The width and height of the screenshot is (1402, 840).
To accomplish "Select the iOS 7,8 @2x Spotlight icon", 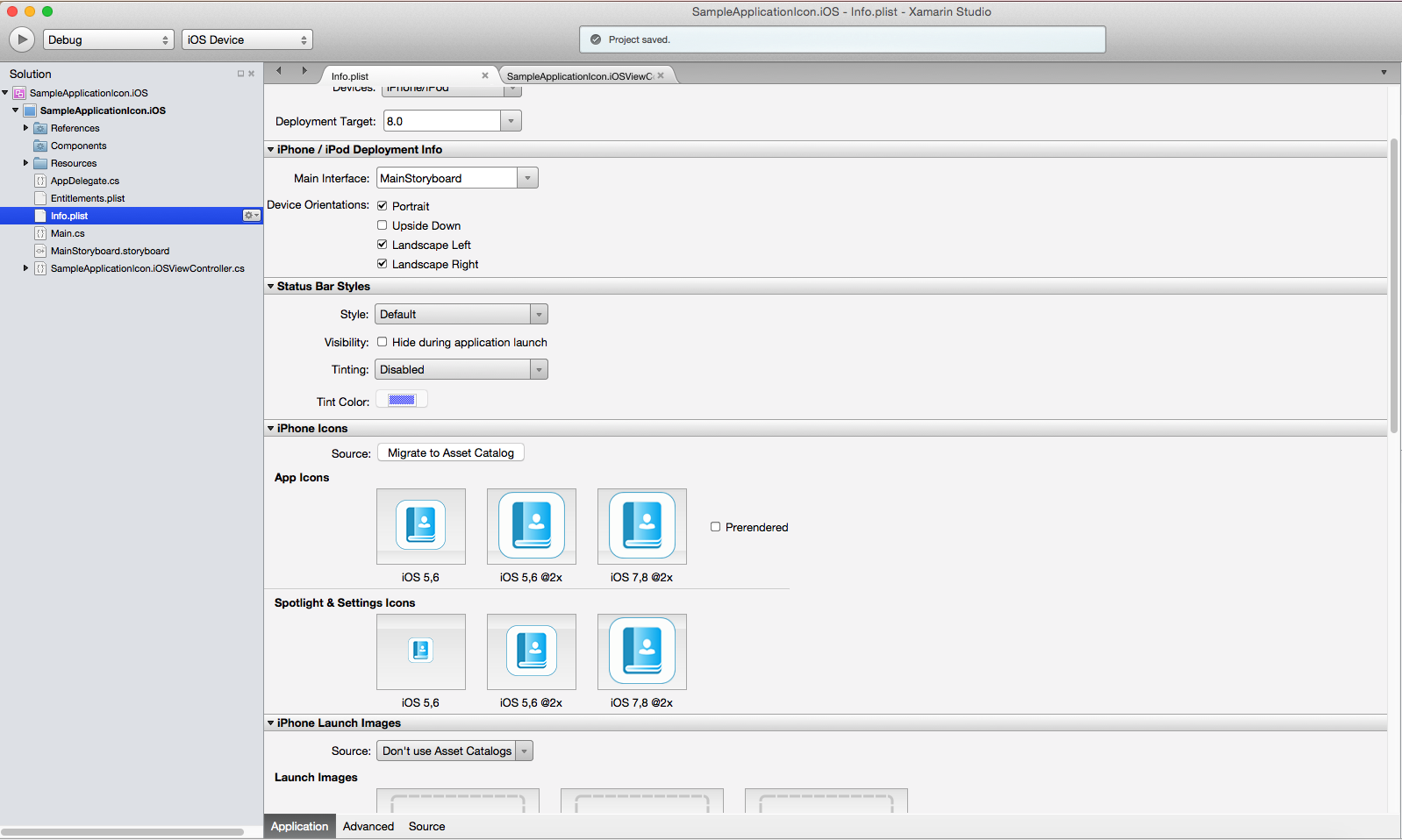I will tap(641, 651).
